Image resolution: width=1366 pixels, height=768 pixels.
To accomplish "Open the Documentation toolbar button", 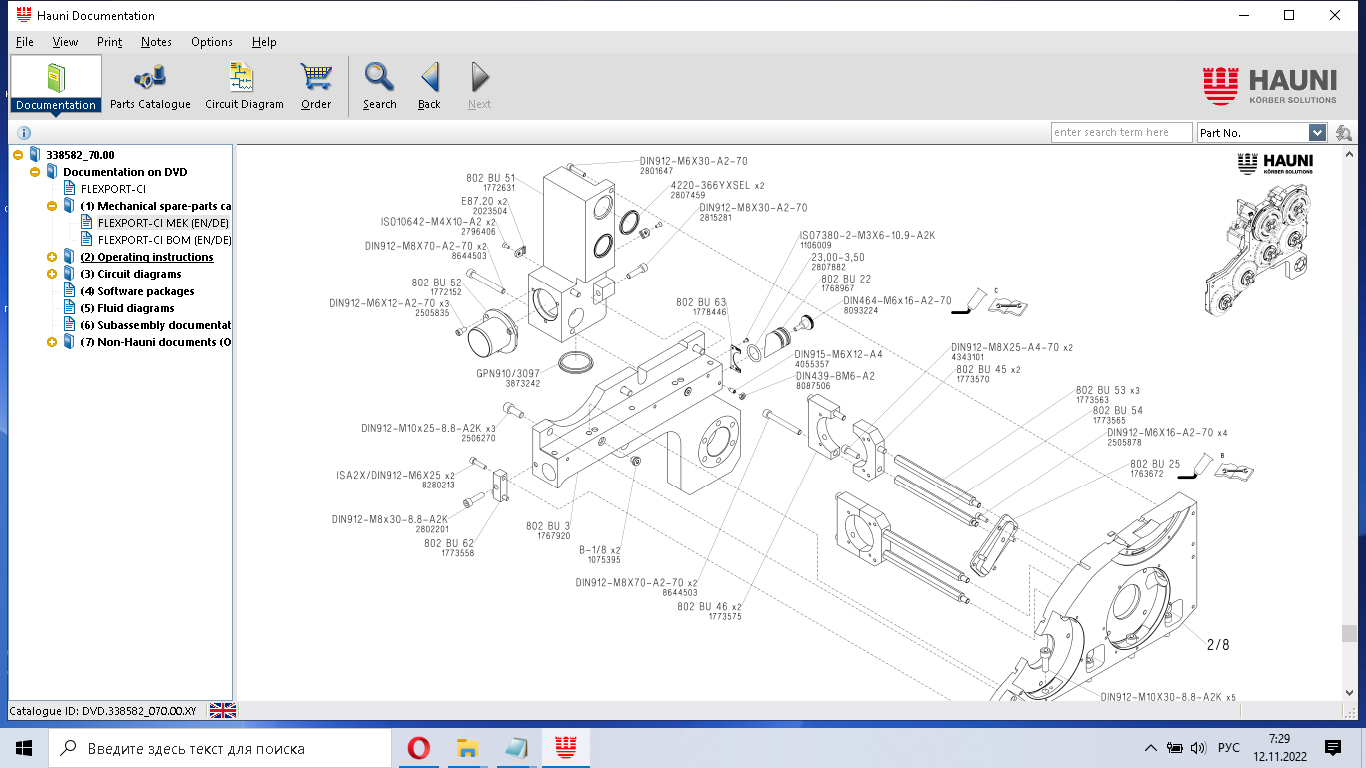I will [x=56, y=85].
